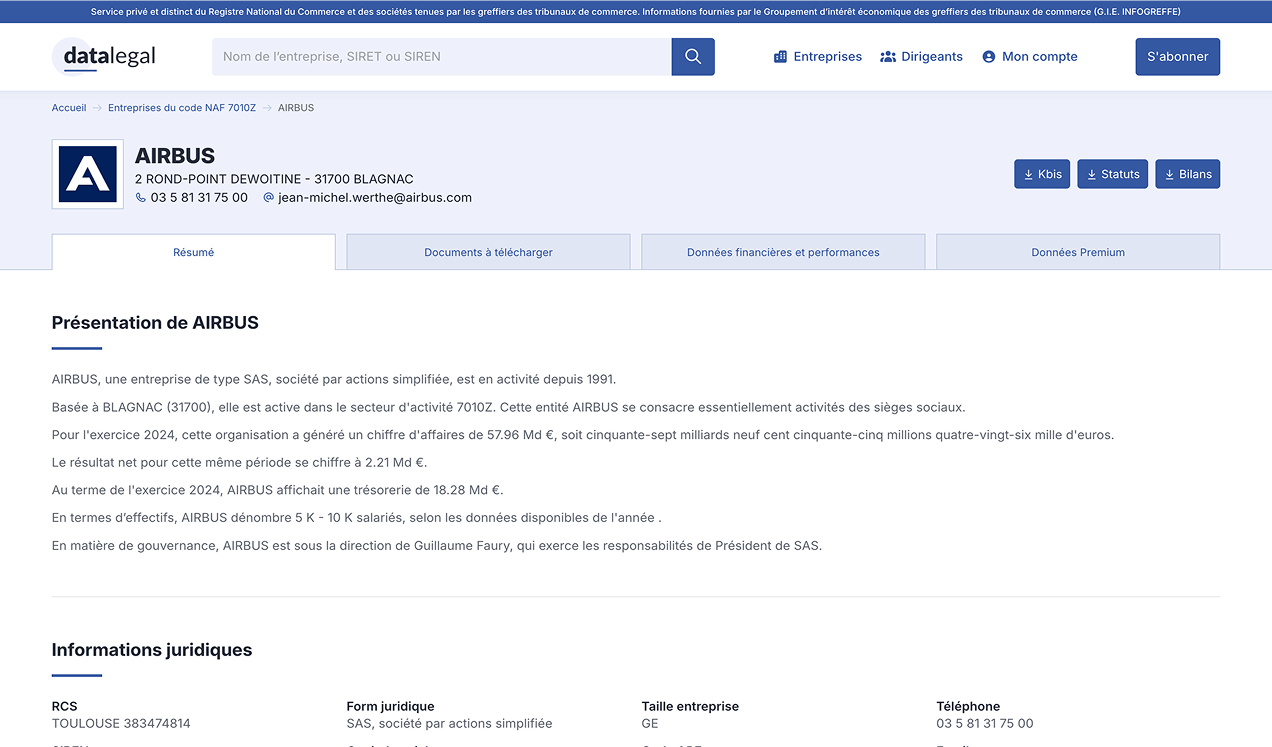Download the Kbis document
The width and height of the screenshot is (1272, 747).
click(1042, 173)
